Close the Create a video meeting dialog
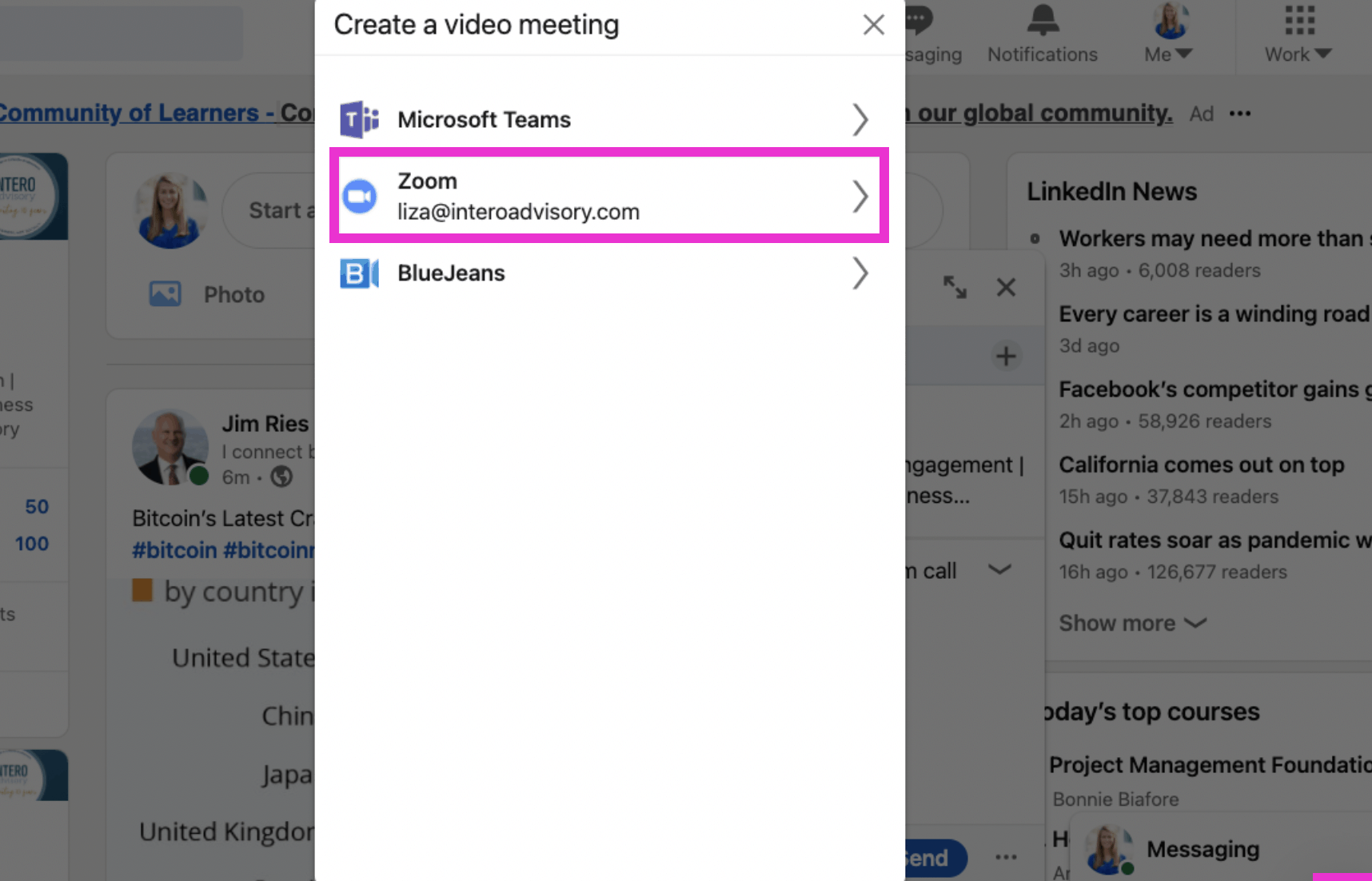This screenshot has width=1372, height=881. tap(873, 25)
